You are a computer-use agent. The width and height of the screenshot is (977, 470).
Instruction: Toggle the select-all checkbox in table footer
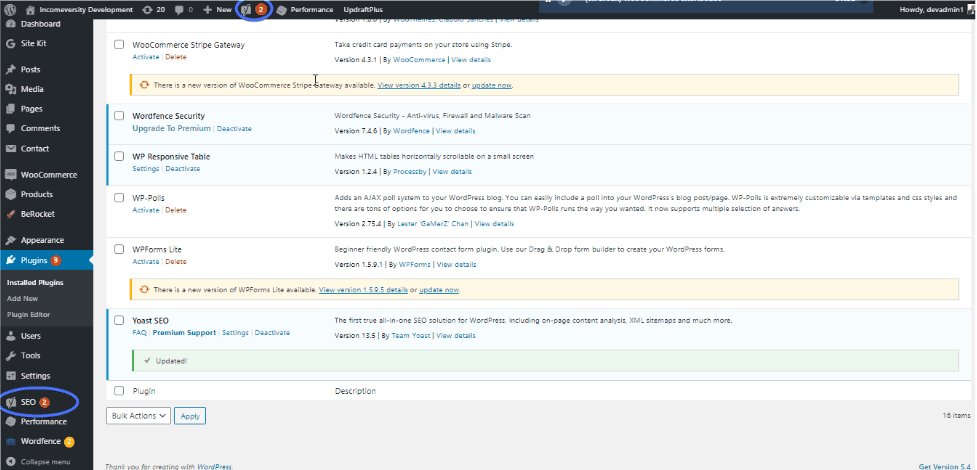coord(119,391)
